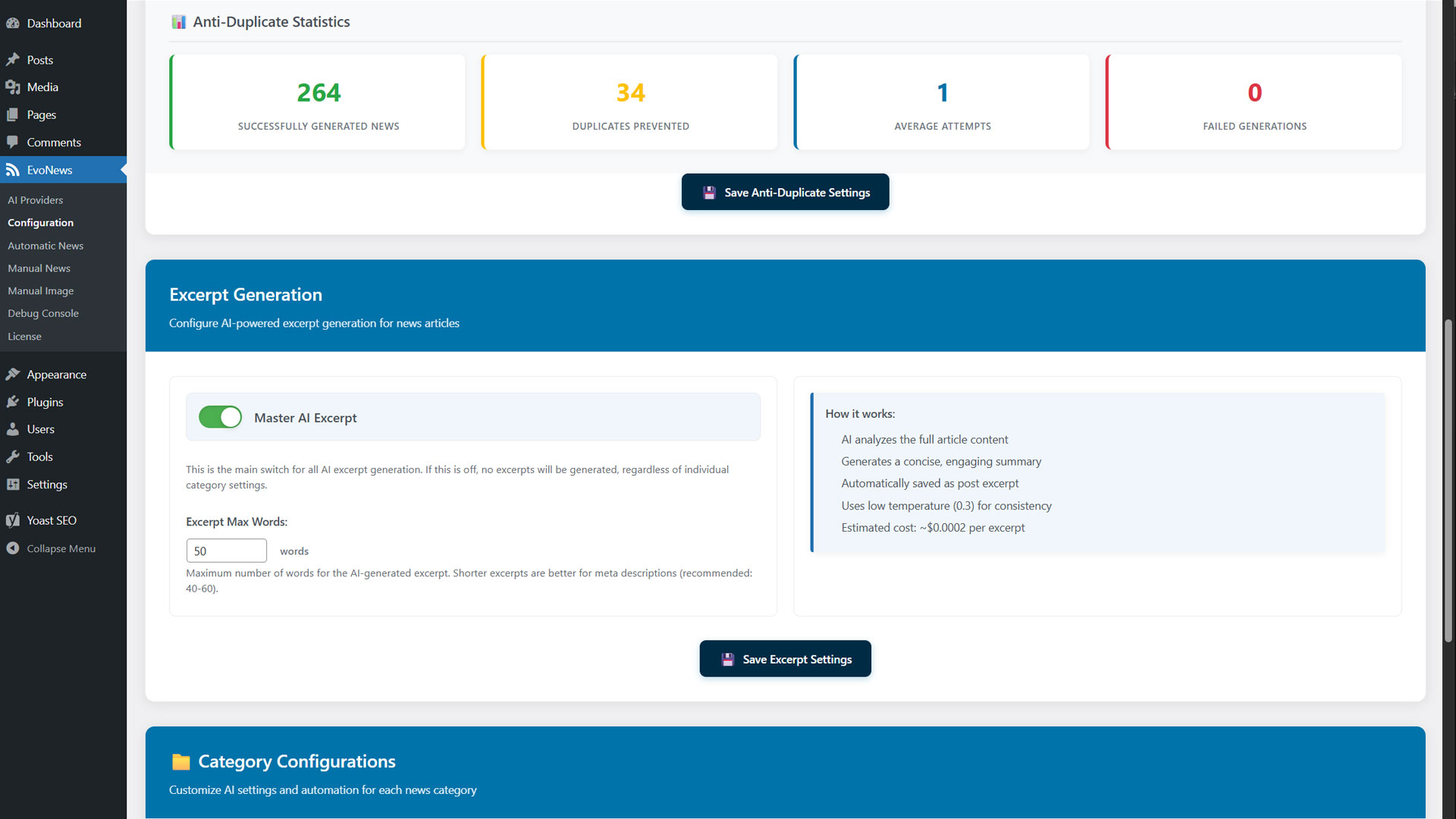Open the Debug Console page
Screen dimensions: 1456x819
tap(43, 313)
